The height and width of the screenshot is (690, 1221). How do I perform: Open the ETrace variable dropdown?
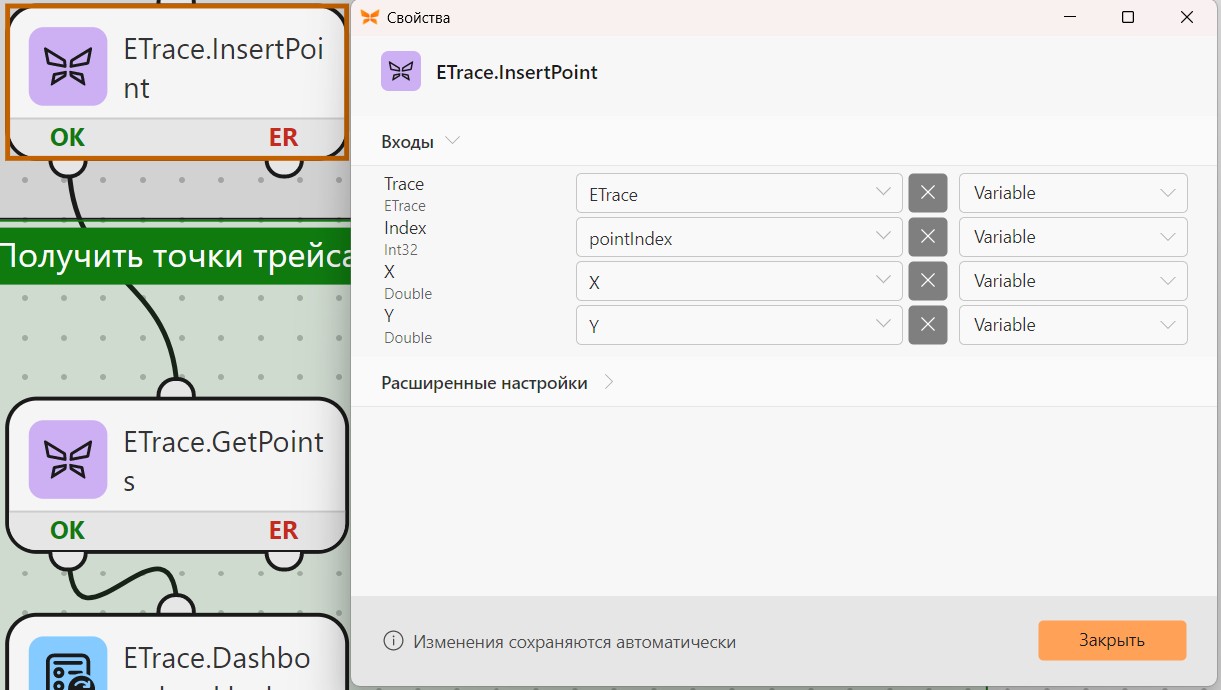point(739,193)
